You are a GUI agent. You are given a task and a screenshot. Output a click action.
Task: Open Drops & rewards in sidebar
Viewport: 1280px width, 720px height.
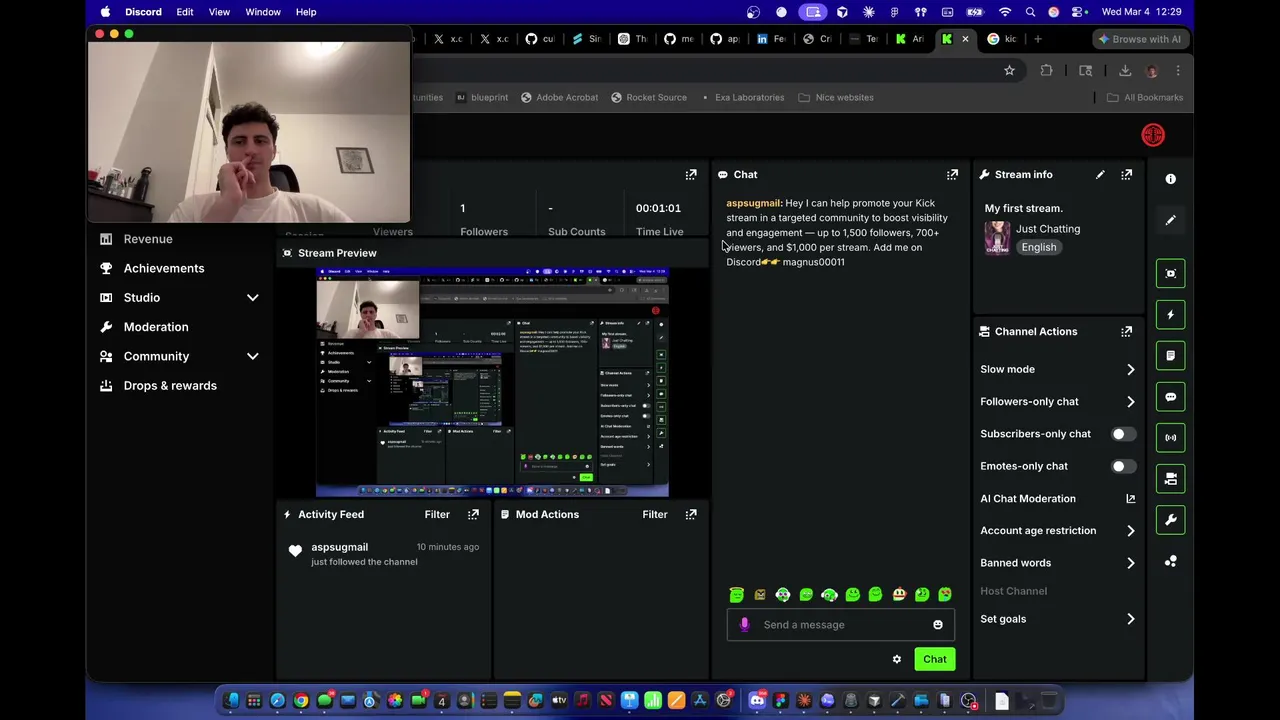point(170,386)
